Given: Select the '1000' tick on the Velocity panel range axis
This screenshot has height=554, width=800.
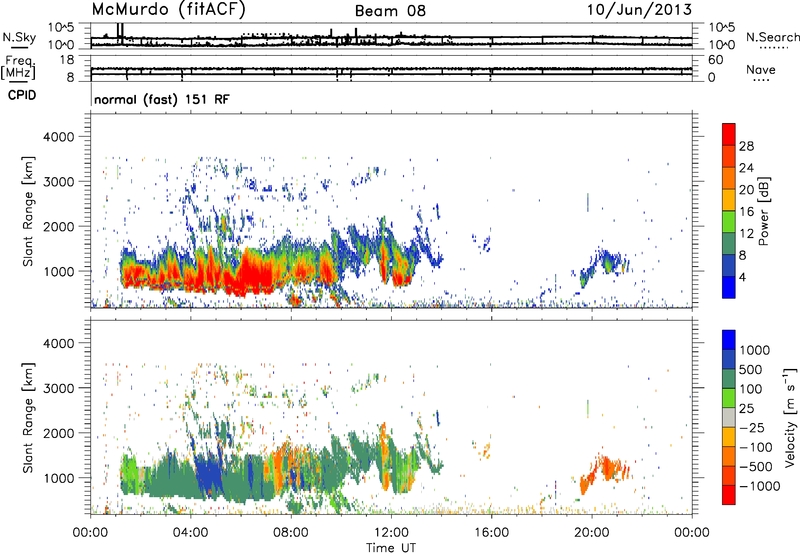Looking at the screenshot, I should pos(58,478).
